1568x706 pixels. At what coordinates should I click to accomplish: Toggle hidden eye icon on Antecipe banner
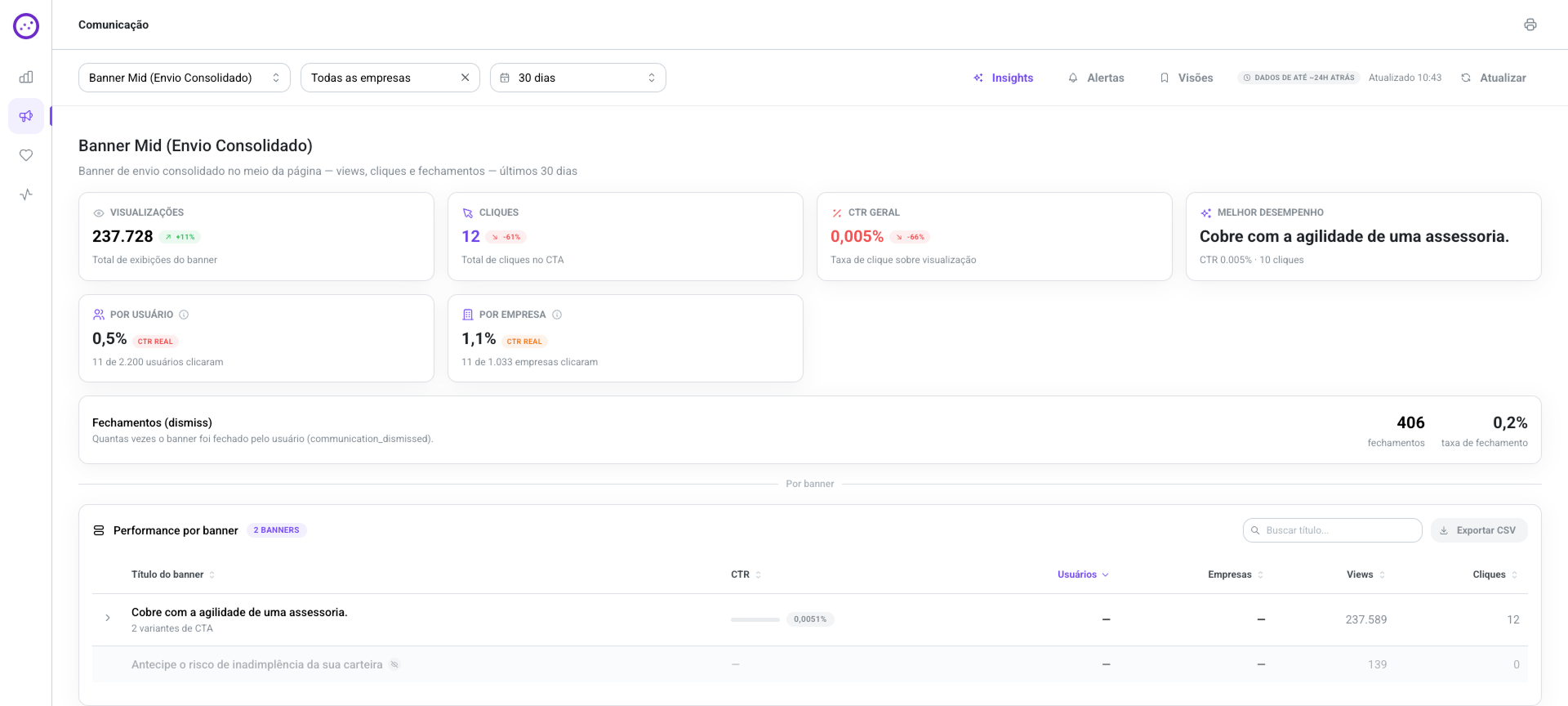[x=394, y=664]
